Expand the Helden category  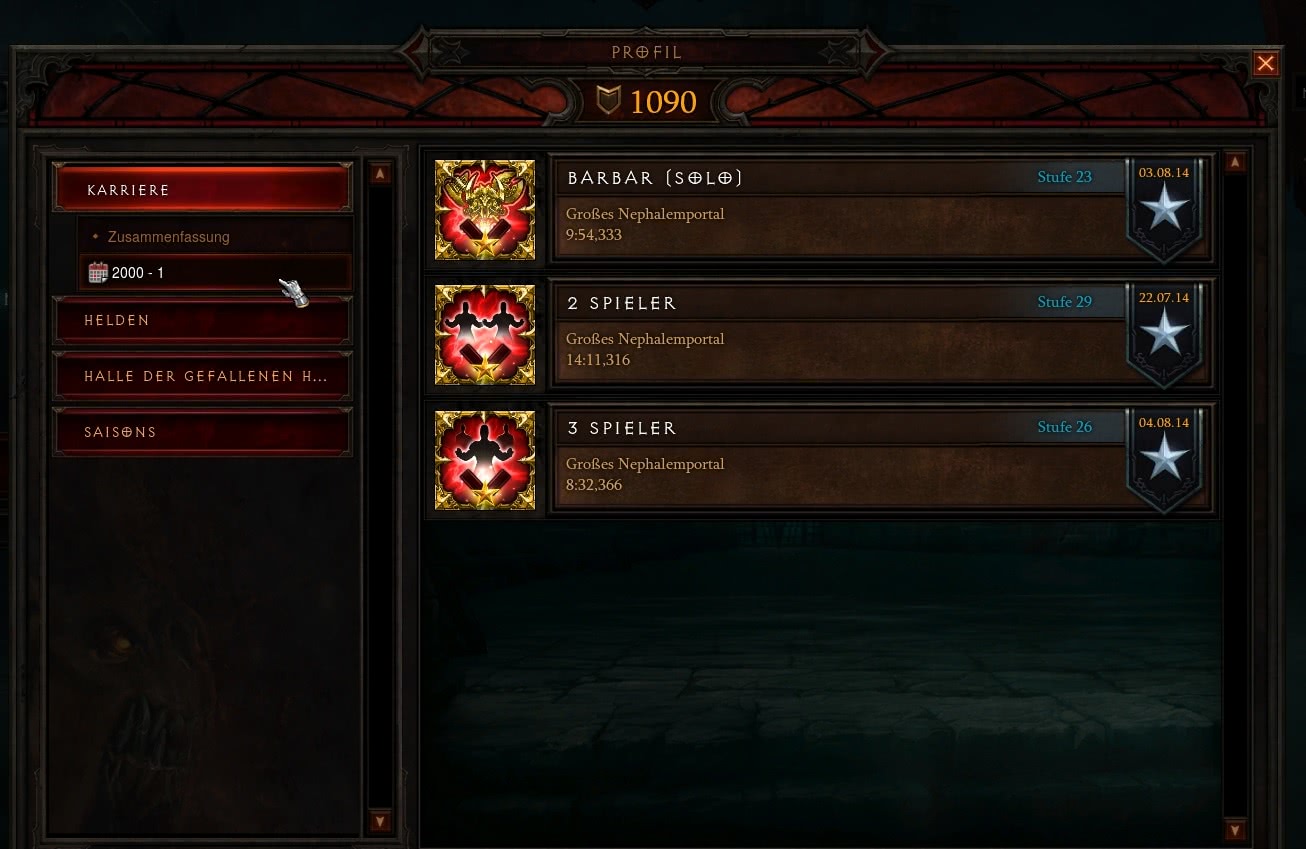203,320
